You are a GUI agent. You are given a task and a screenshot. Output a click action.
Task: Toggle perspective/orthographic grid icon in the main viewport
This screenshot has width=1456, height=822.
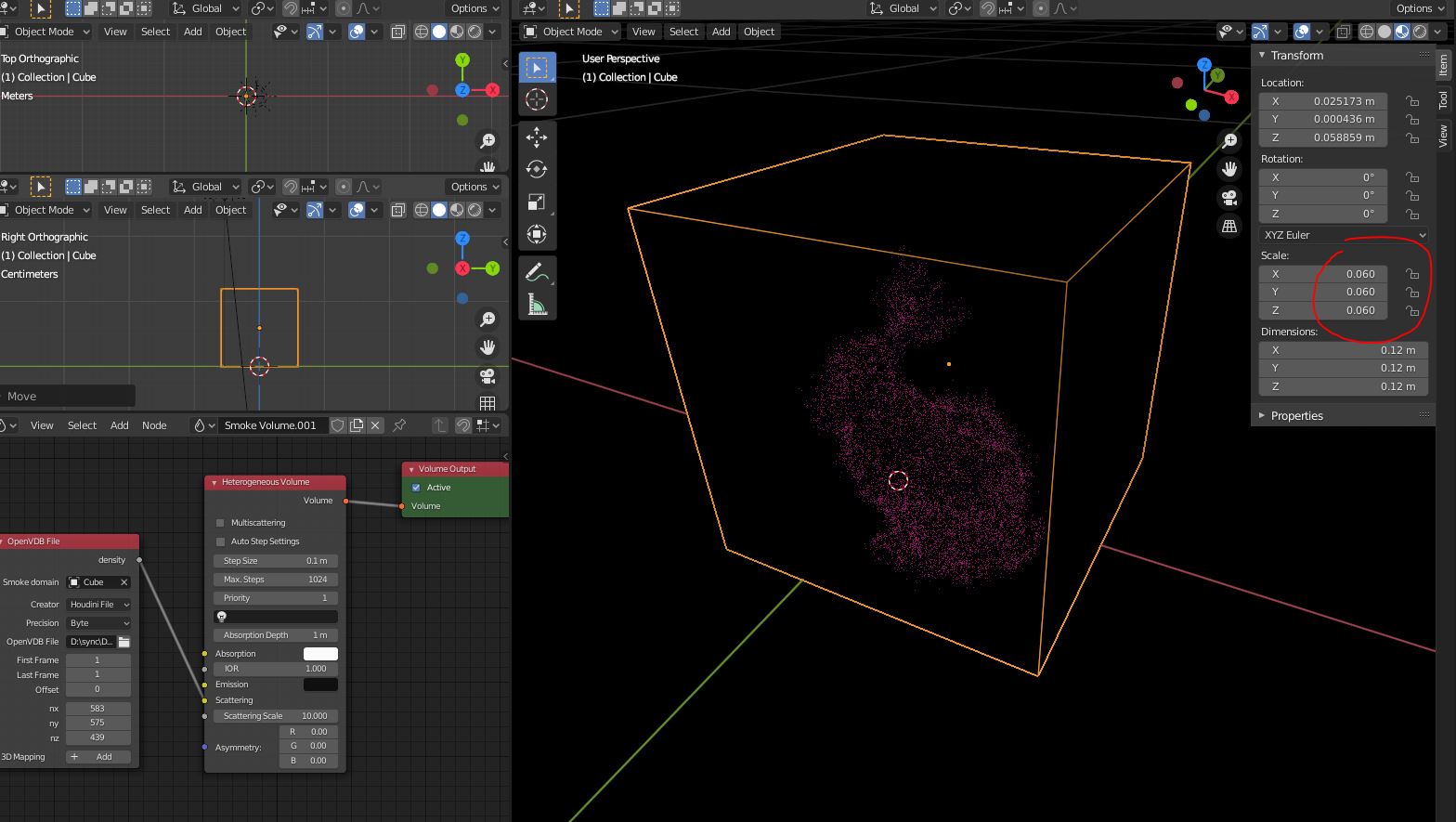point(1229,226)
